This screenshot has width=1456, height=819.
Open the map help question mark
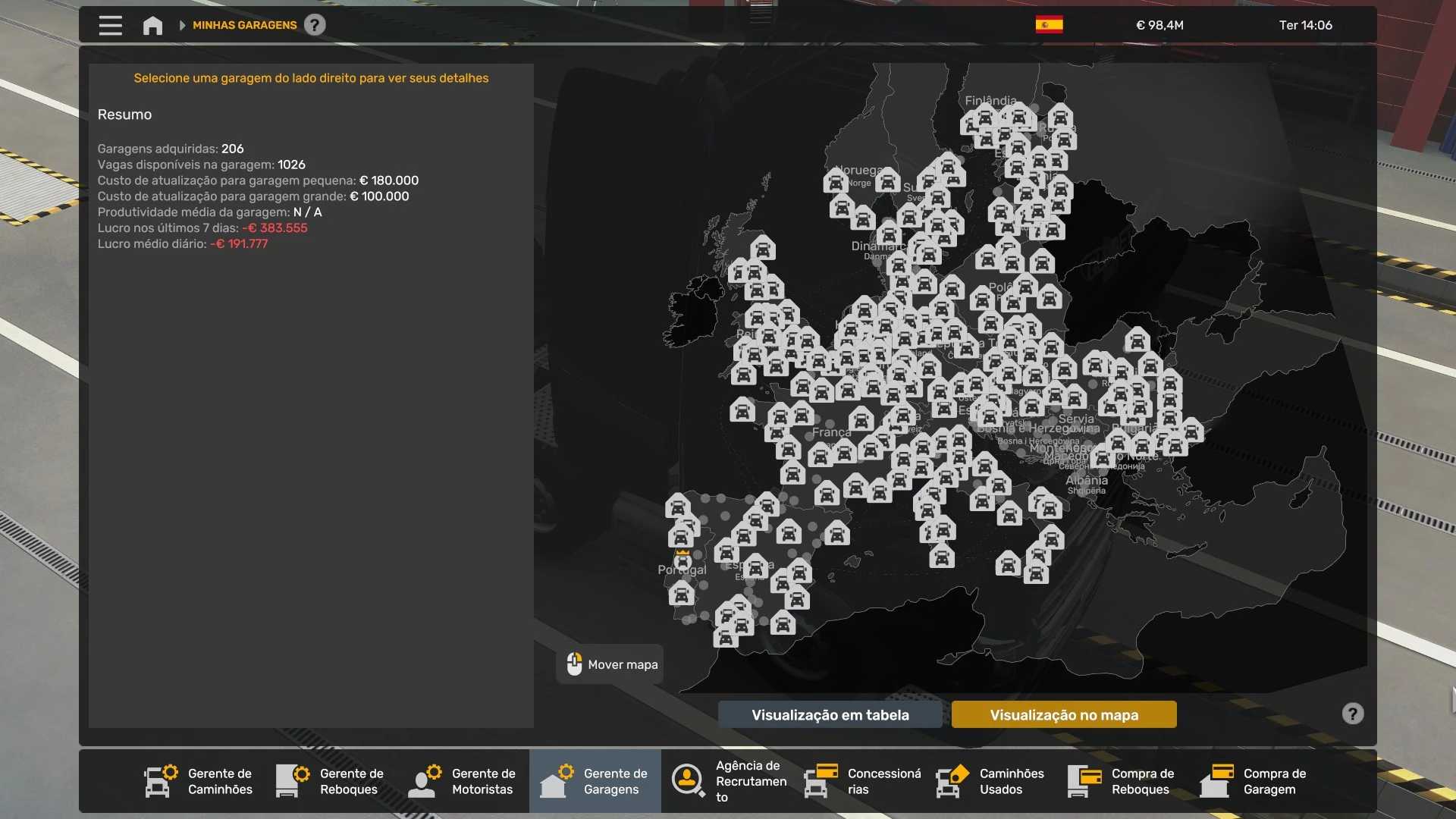coord(1352,714)
